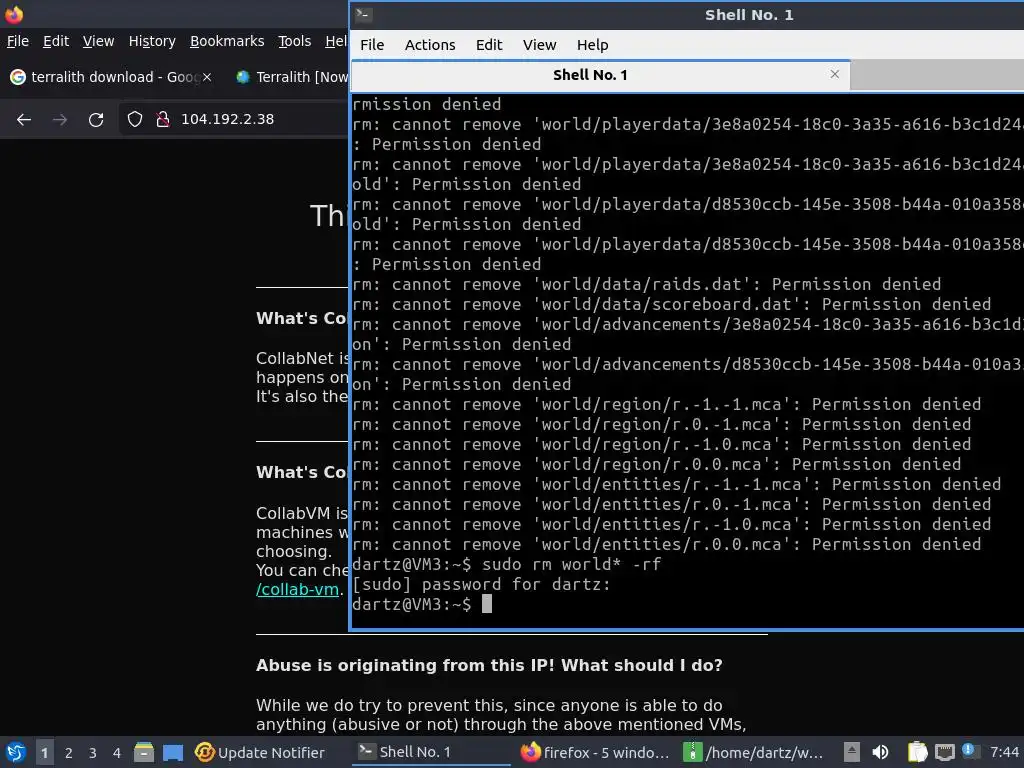Open the Firefox Bookmarks menu
The width and height of the screenshot is (1024, 768).
click(x=227, y=41)
